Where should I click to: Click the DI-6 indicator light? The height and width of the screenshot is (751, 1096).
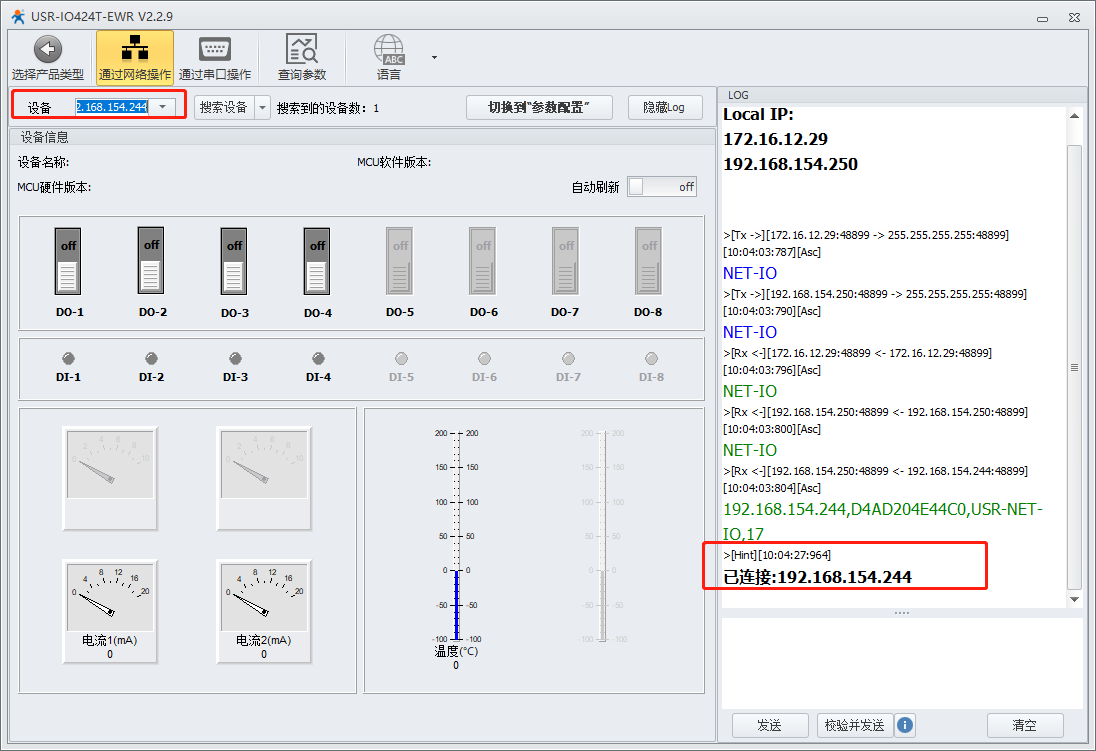(x=484, y=359)
